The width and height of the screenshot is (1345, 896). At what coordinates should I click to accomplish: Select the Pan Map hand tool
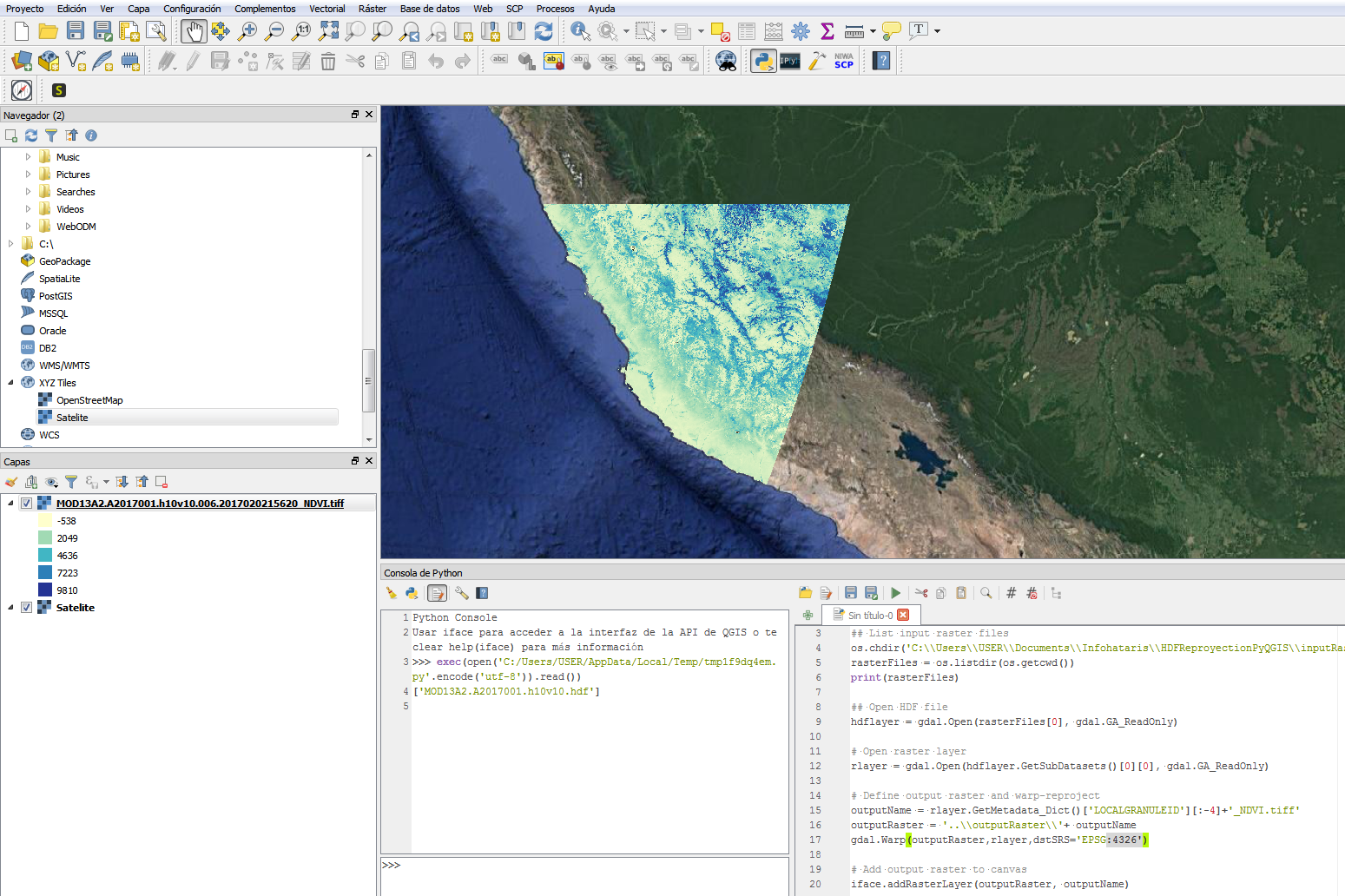coord(194,32)
